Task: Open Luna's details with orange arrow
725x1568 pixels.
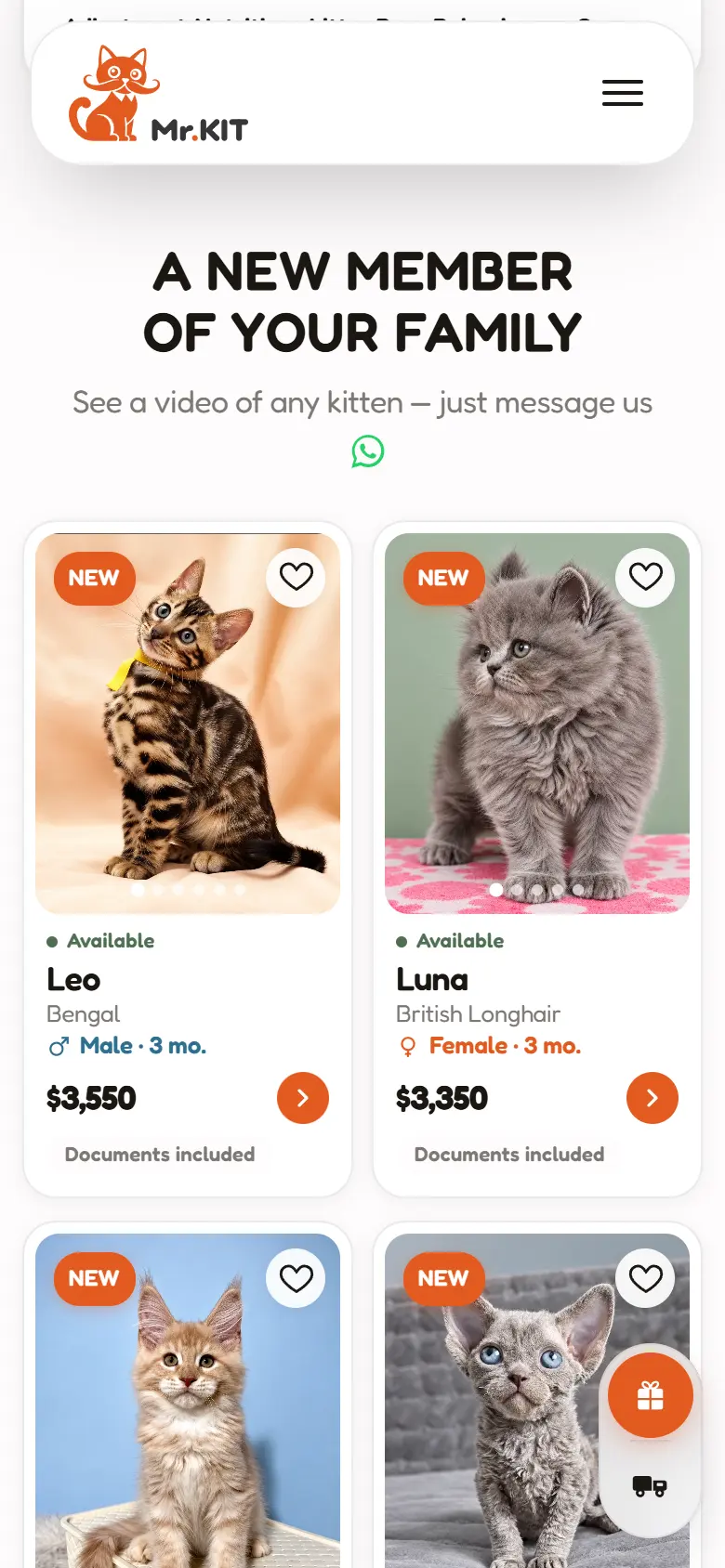Action: 652,1098
